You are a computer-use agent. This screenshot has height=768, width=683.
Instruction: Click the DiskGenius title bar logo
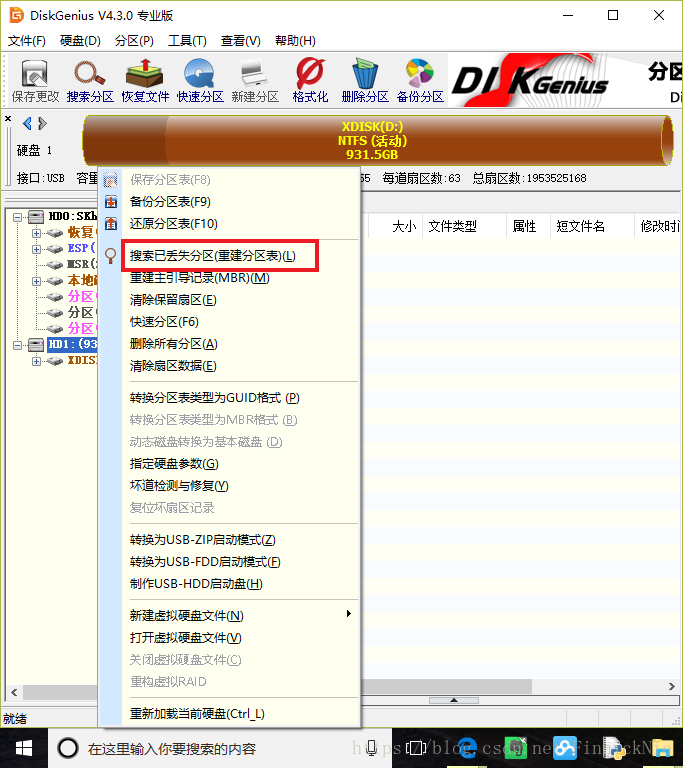click(x=16, y=15)
